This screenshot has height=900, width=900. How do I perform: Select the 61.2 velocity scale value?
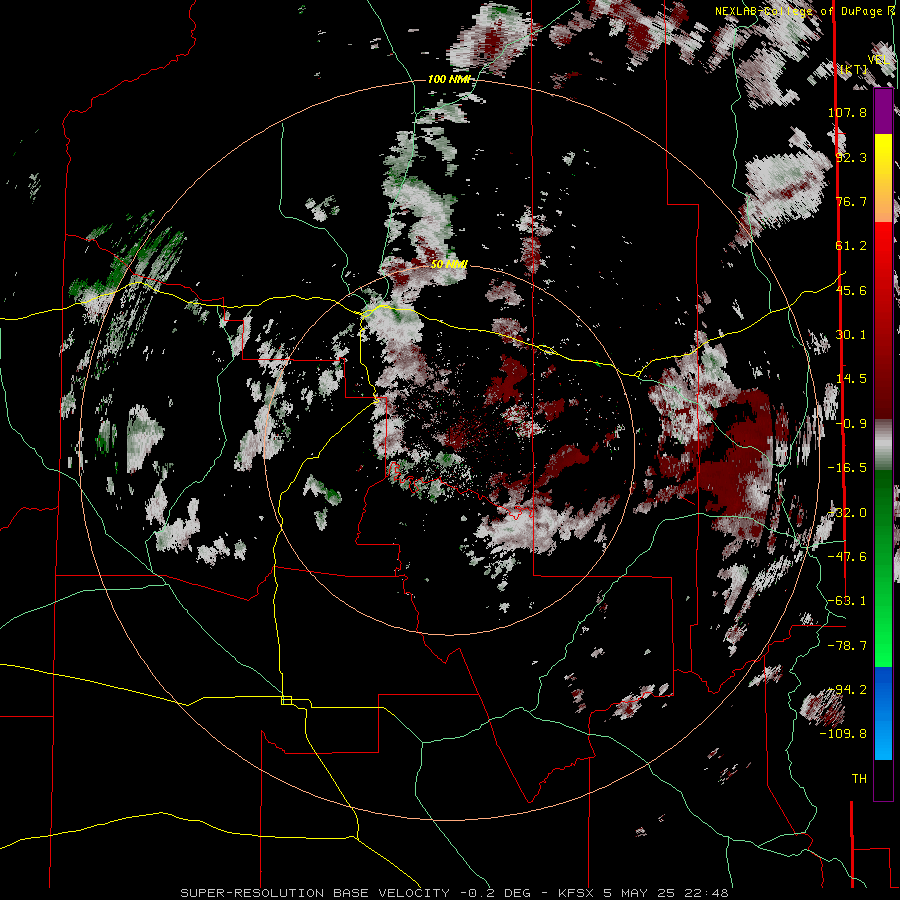tap(851, 246)
